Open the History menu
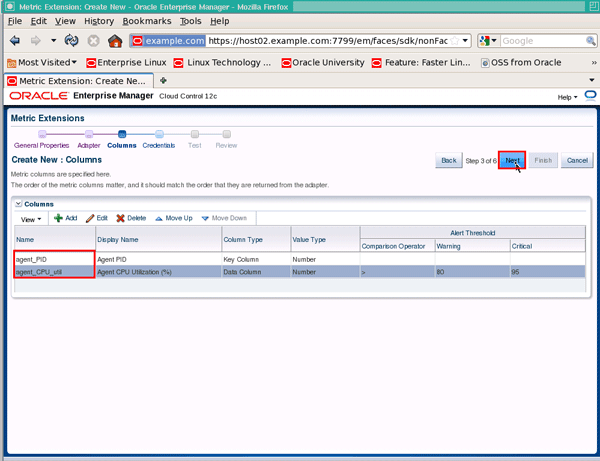This screenshot has height=461, width=600. 99,21
